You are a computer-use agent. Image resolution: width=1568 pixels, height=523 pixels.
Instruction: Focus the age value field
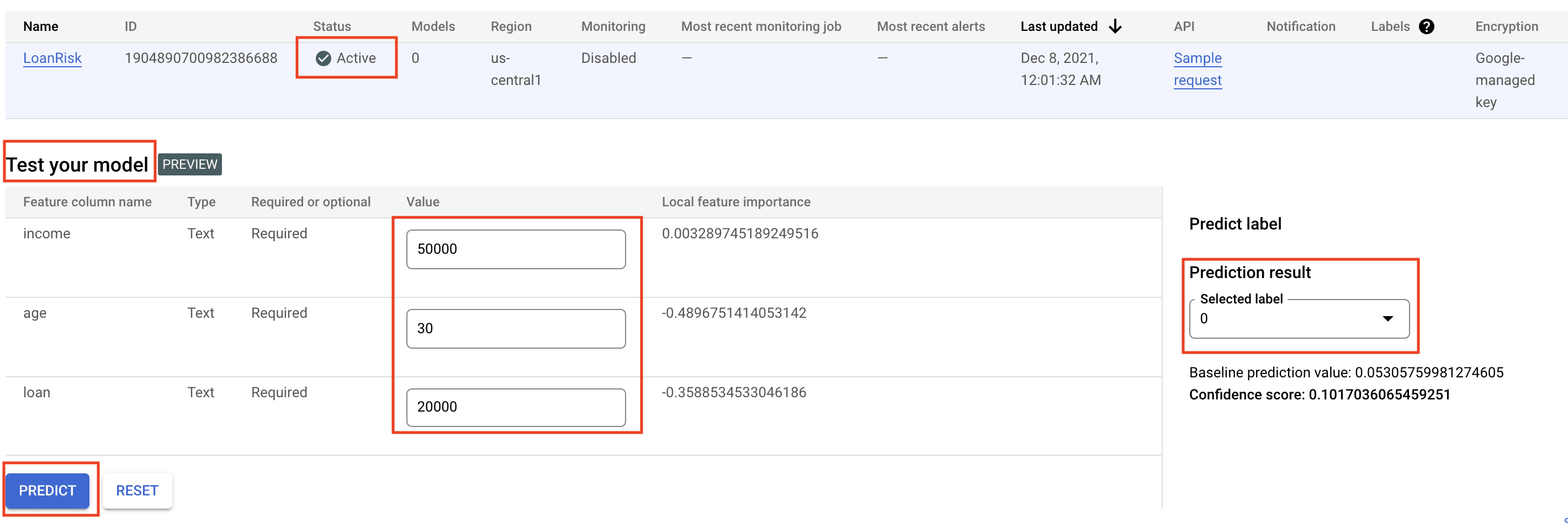tap(516, 328)
